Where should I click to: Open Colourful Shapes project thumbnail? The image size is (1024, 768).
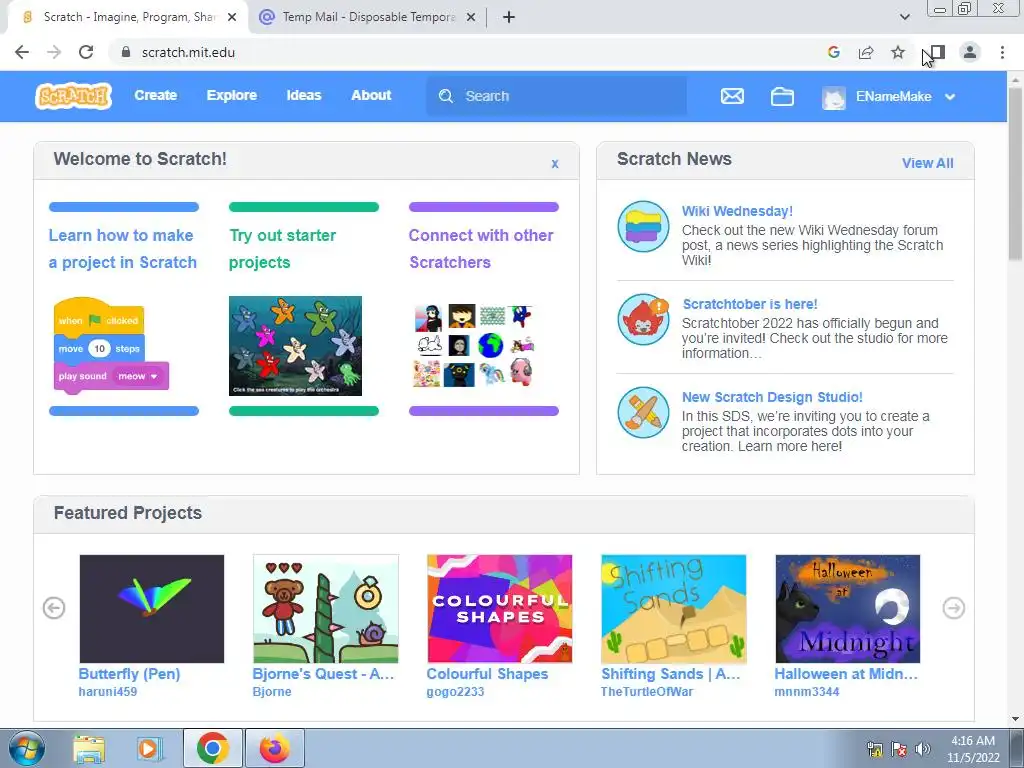(x=500, y=609)
